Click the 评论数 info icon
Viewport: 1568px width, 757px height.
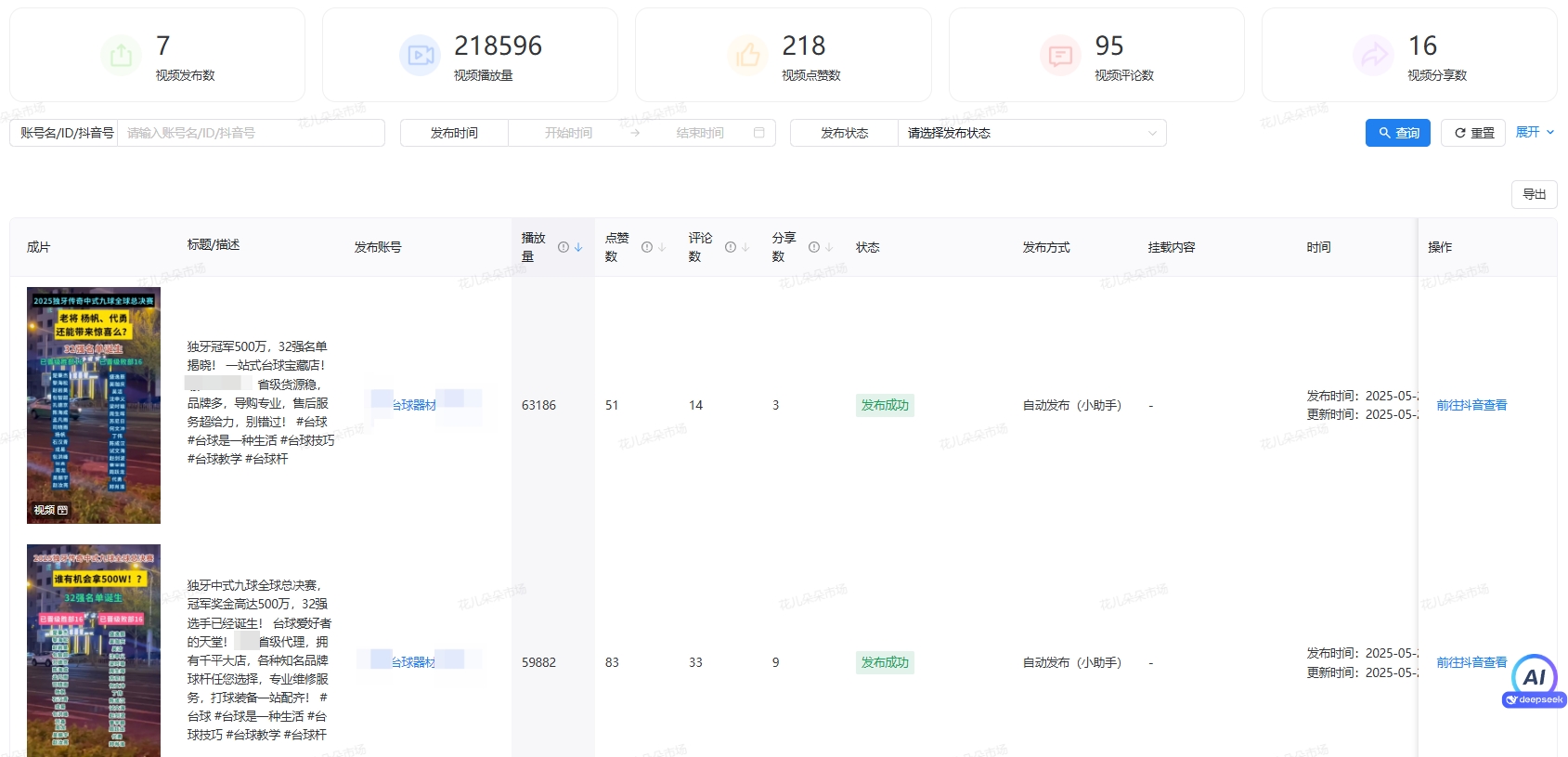(730, 247)
